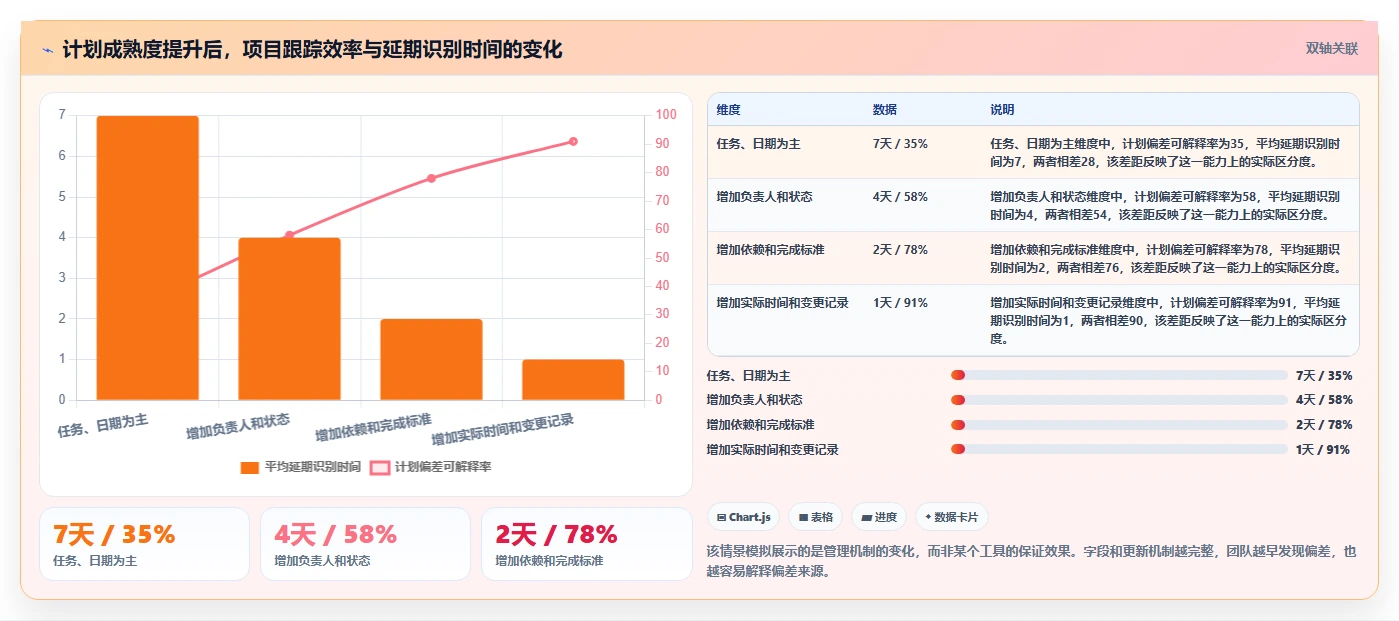The width and height of the screenshot is (1399, 621).
Task: Click the description starting 任务、日期为主维度中
Action: [1166, 152]
